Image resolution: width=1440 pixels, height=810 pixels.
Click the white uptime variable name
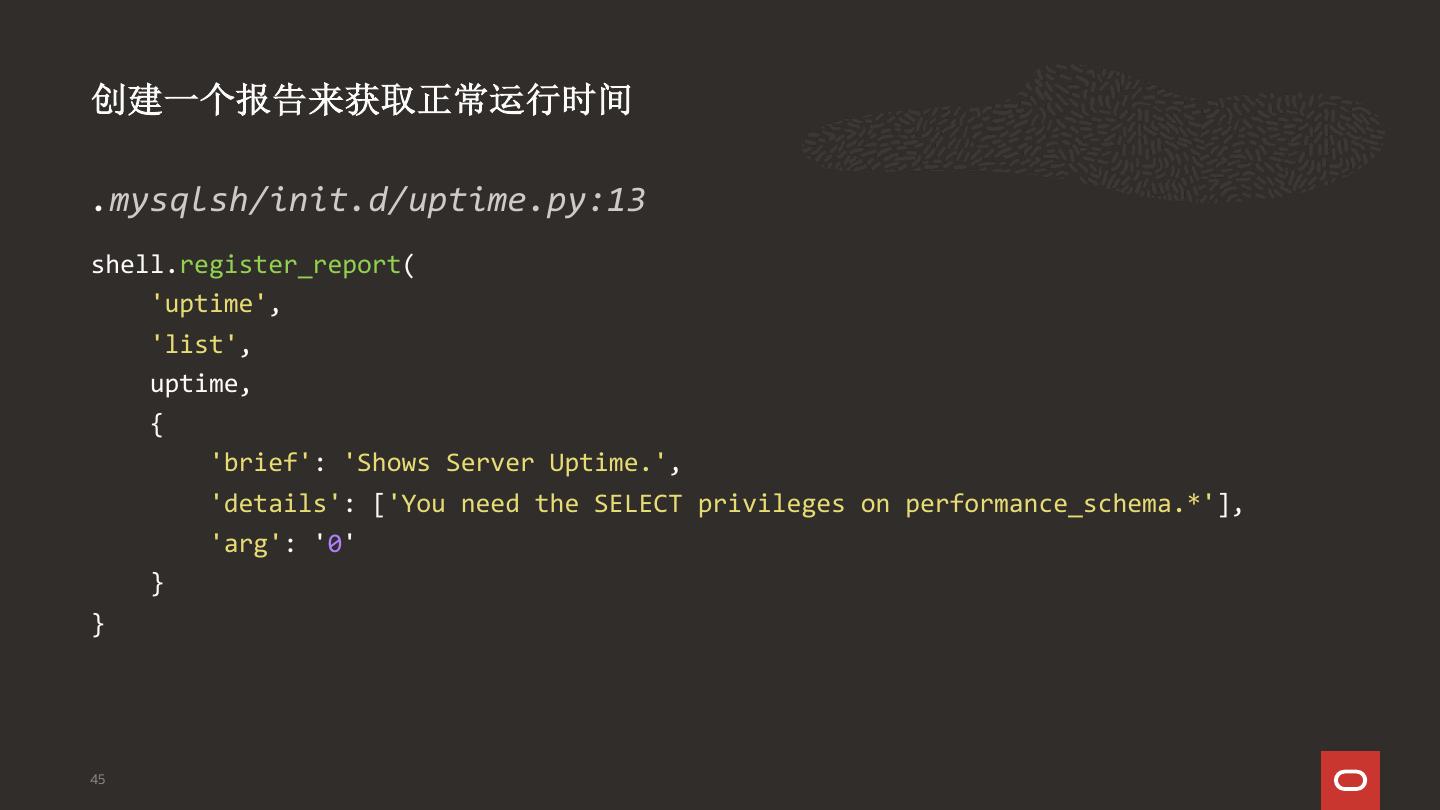[194, 384]
